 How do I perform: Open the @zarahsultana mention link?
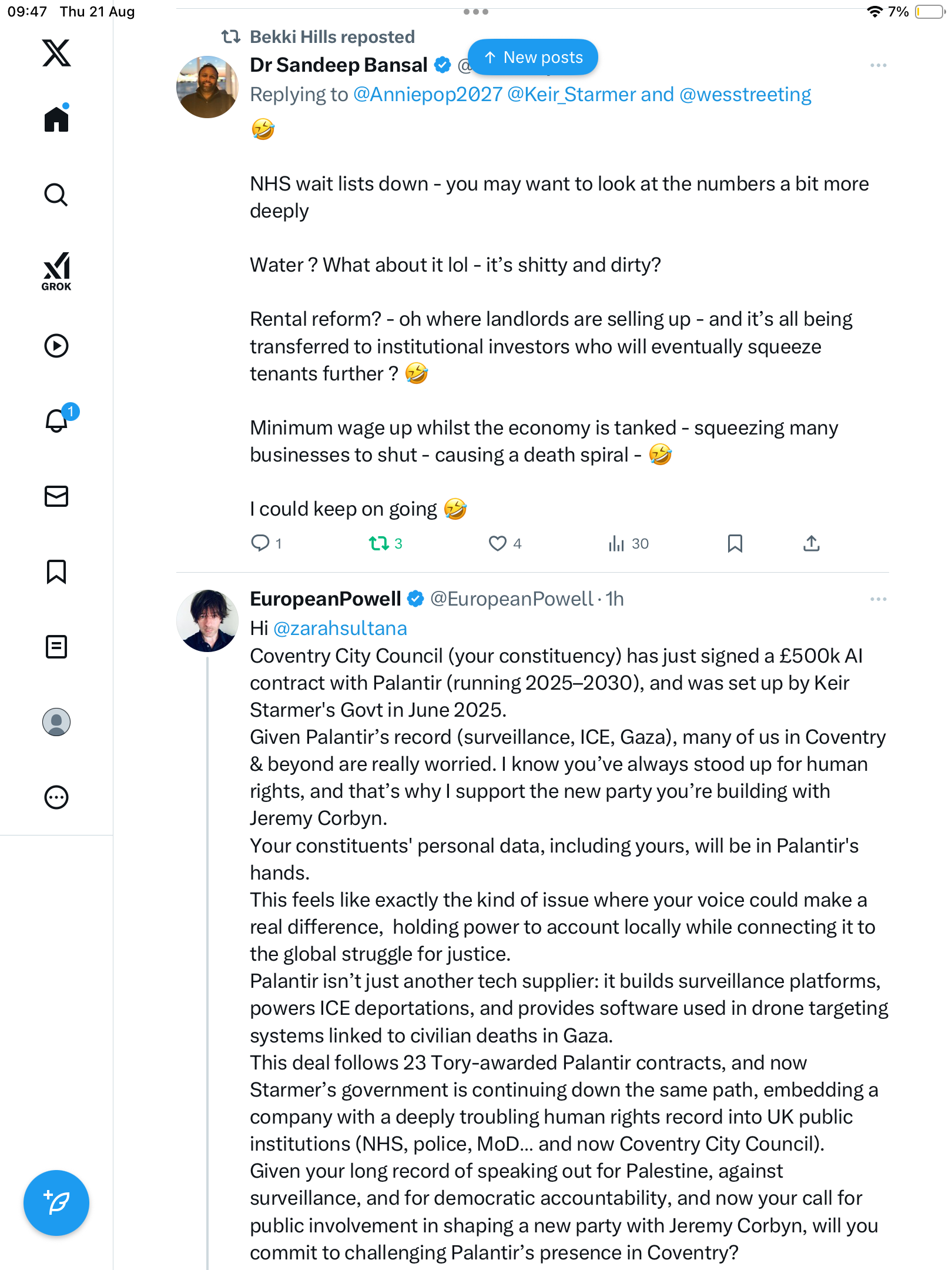pyautogui.click(x=340, y=629)
